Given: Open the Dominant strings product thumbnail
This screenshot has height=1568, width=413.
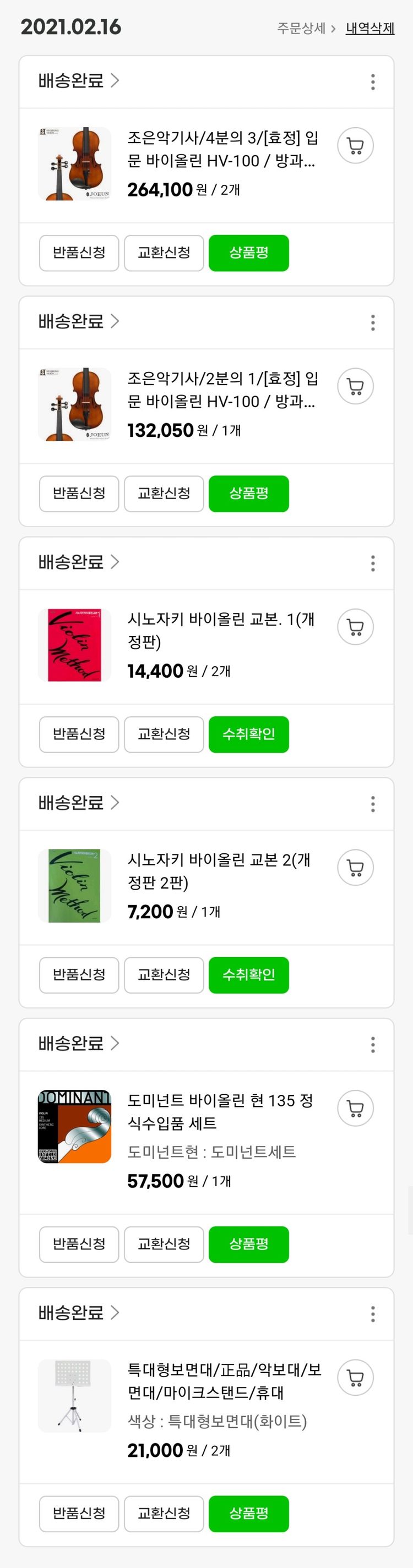Looking at the screenshot, I should tap(74, 1126).
